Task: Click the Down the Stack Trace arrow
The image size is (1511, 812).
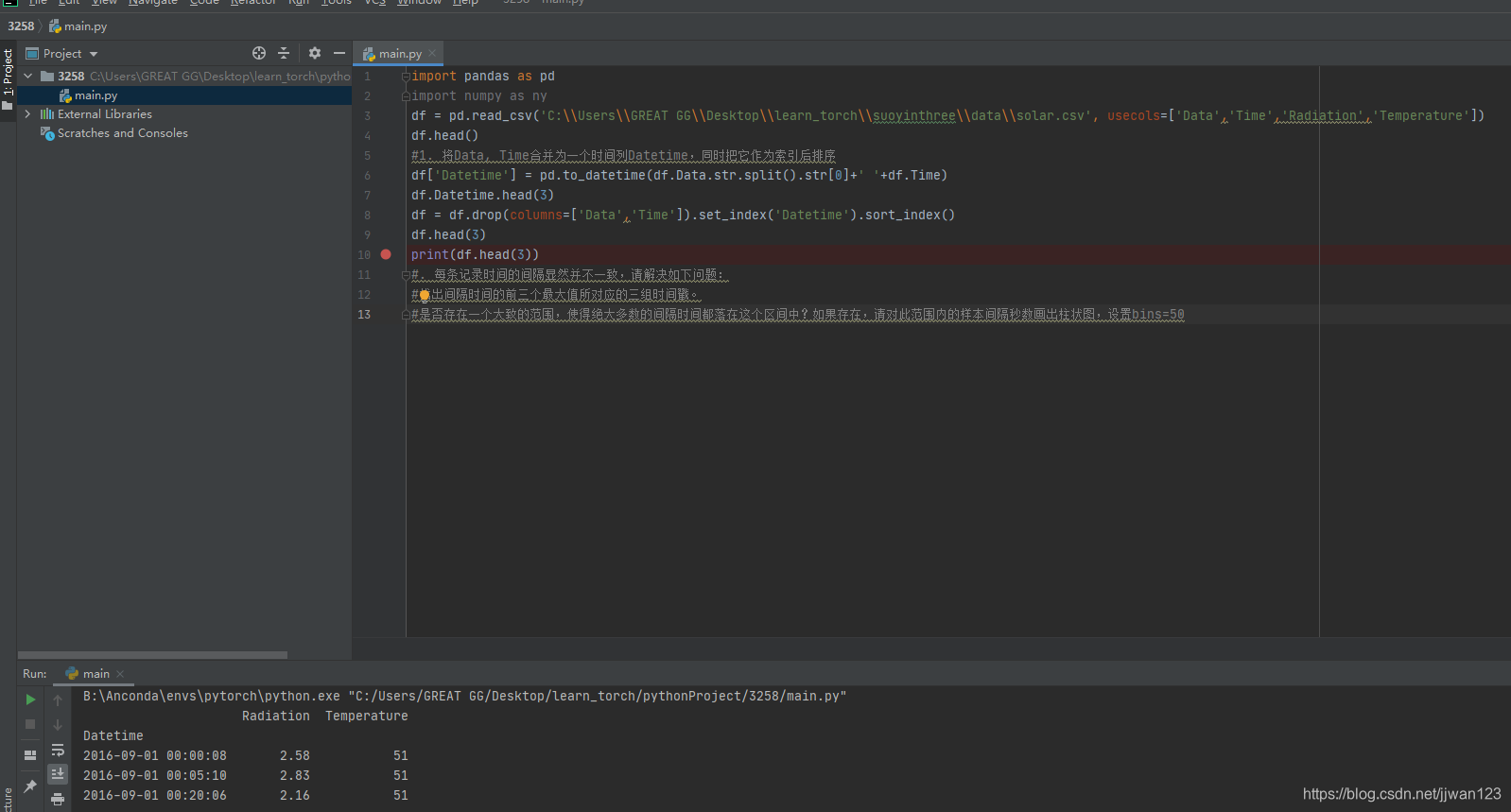Action: 58,725
